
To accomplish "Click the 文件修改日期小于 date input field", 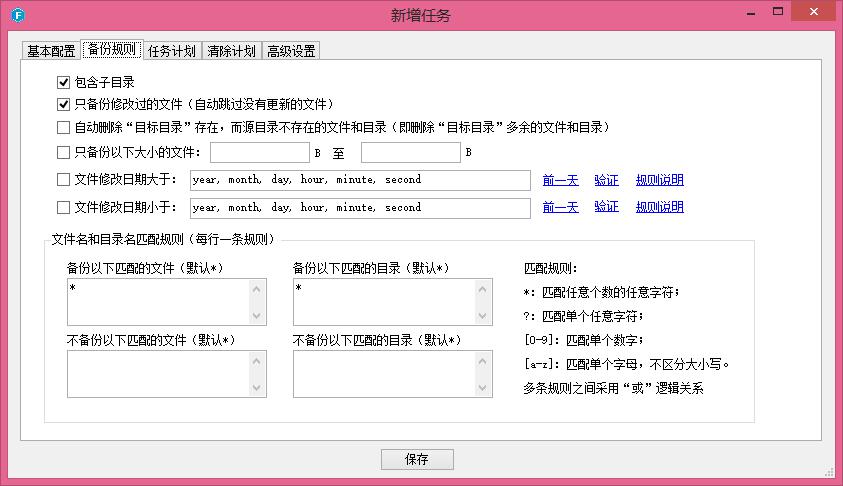I will 360,208.
